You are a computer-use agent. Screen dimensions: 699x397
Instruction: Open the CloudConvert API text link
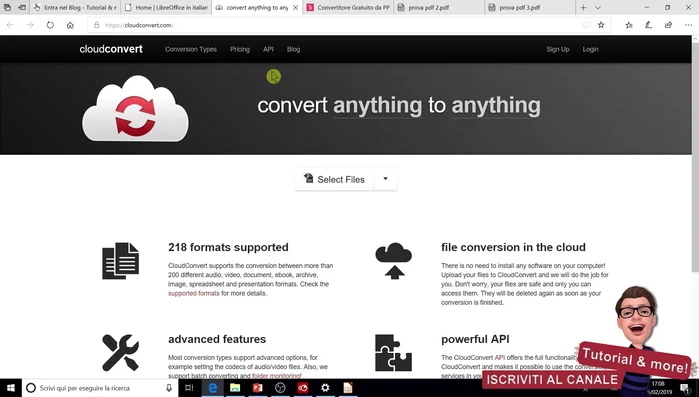click(x=499, y=357)
